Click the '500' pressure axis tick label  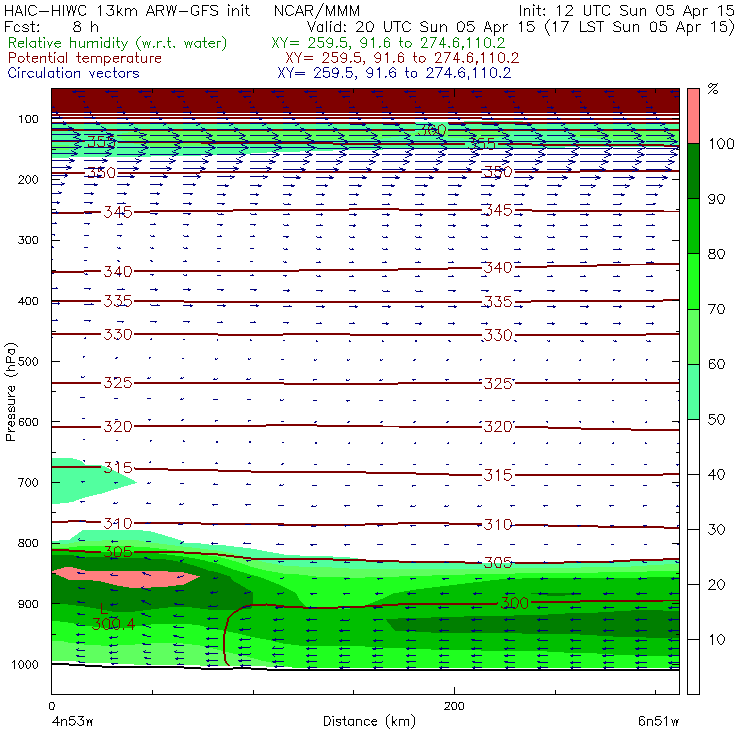(x=28, y=361)
